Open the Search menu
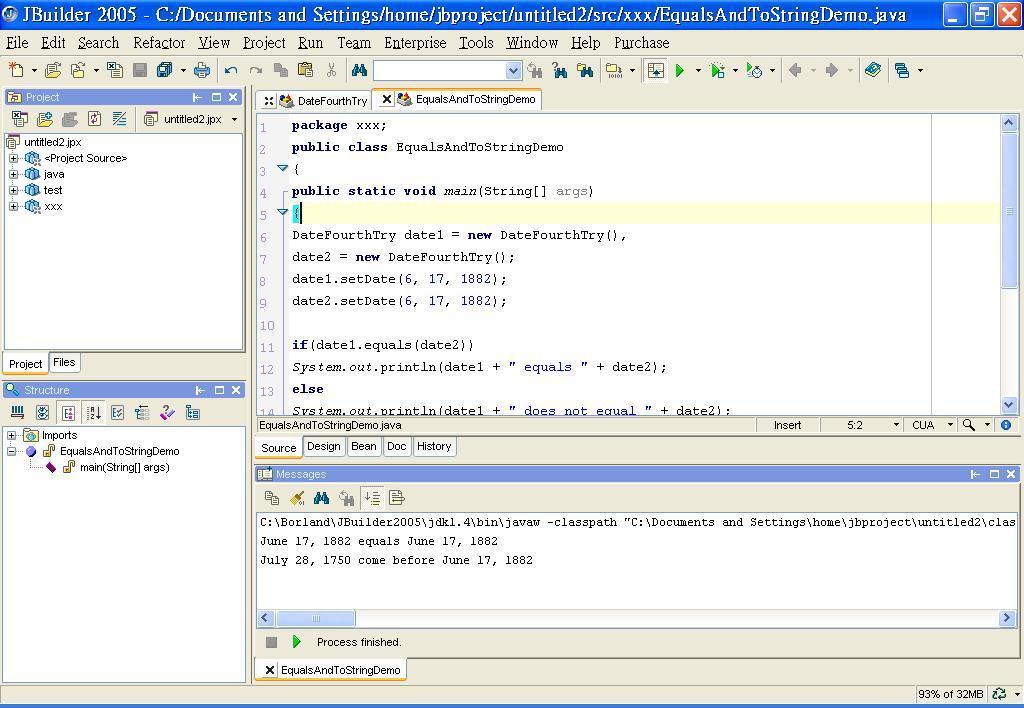Screen dimensions: 1024x708 coord(99,42)
